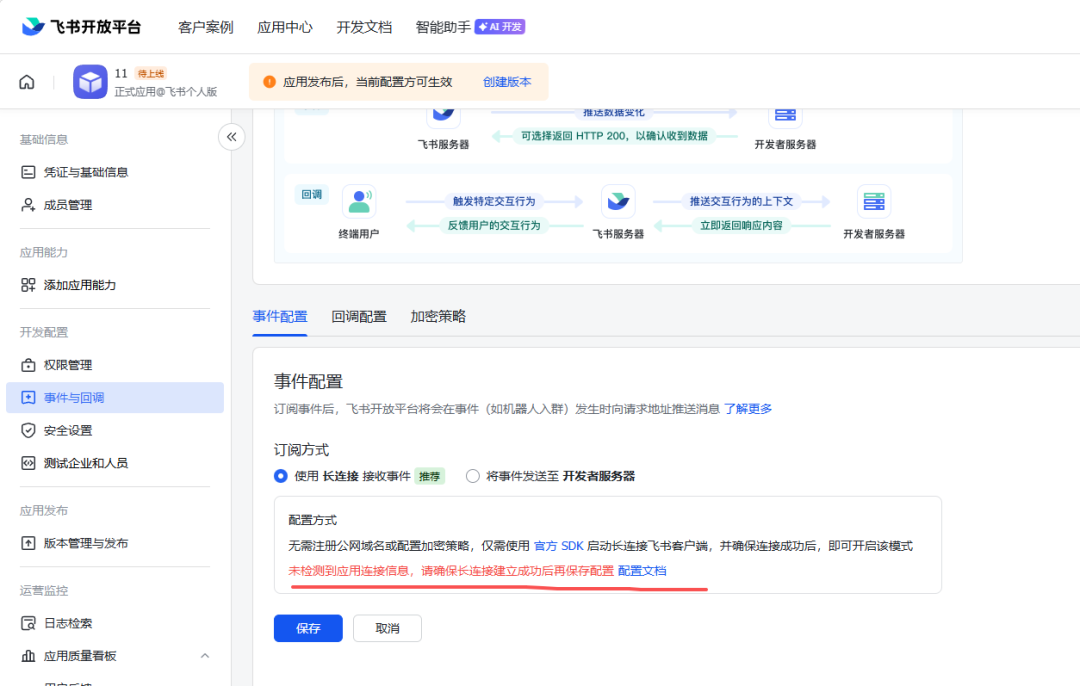The image size is (1080, 686).
Task: Open 安全设置 in the sidebar
Action: tap(66, 431)
